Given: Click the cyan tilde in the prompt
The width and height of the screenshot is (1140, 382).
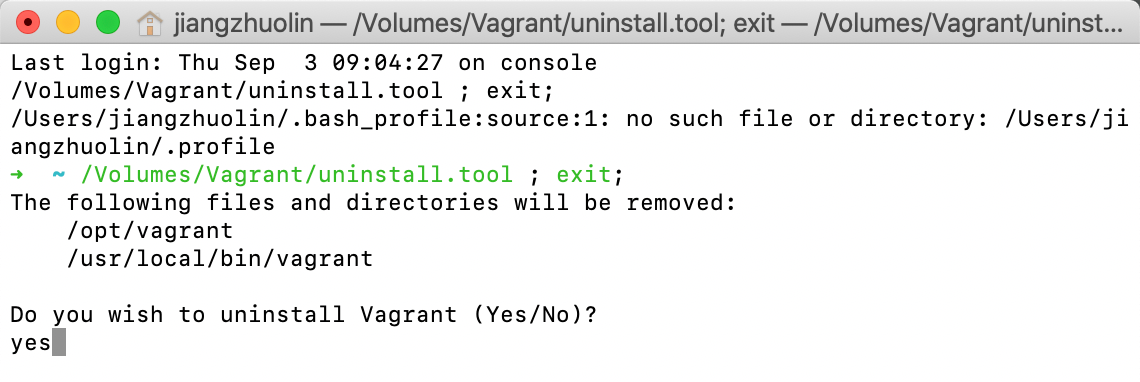Looking at the screenshot, I should [x=59, y=175].
